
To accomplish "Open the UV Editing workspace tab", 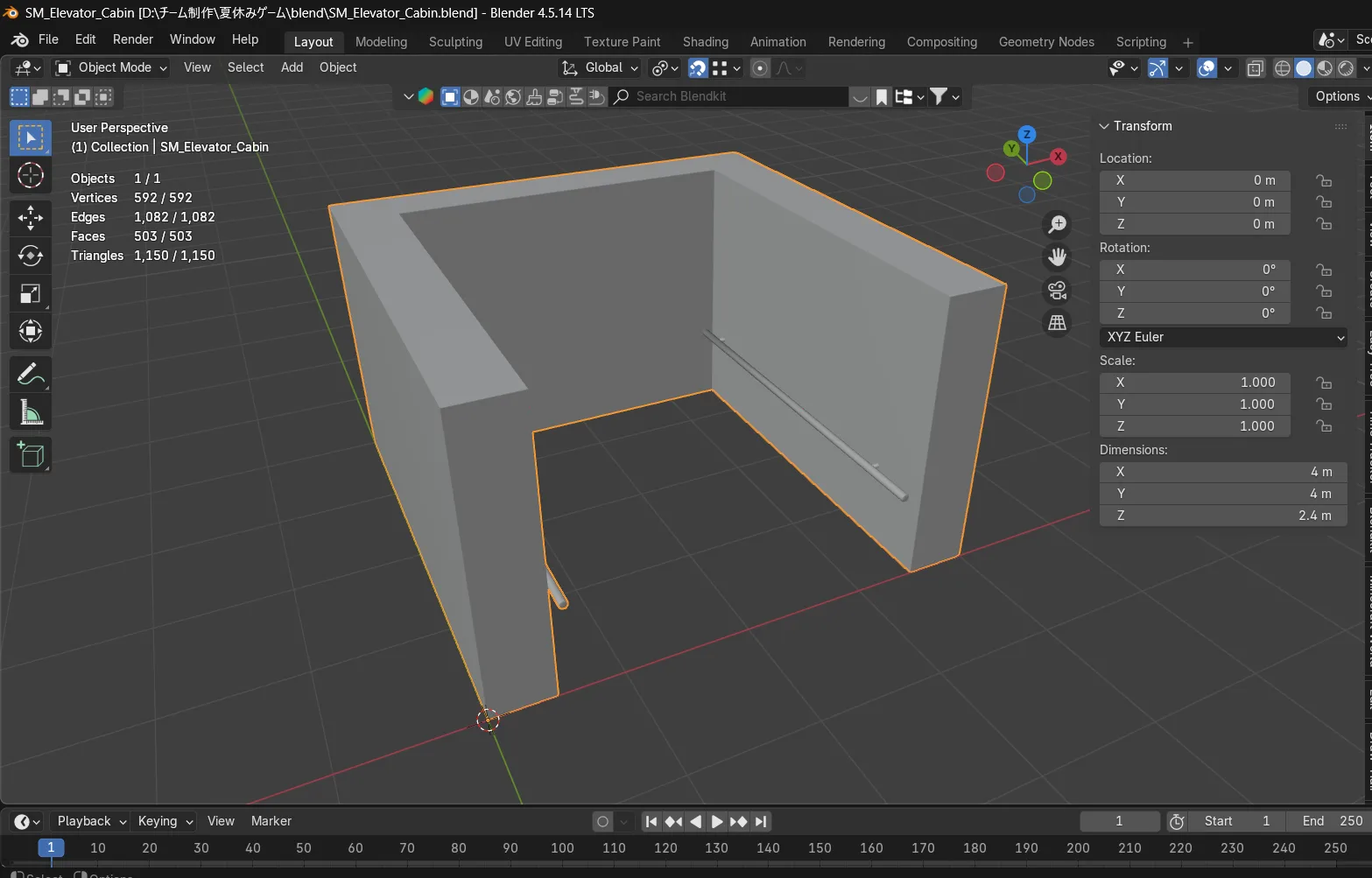I will pos(533,42).
